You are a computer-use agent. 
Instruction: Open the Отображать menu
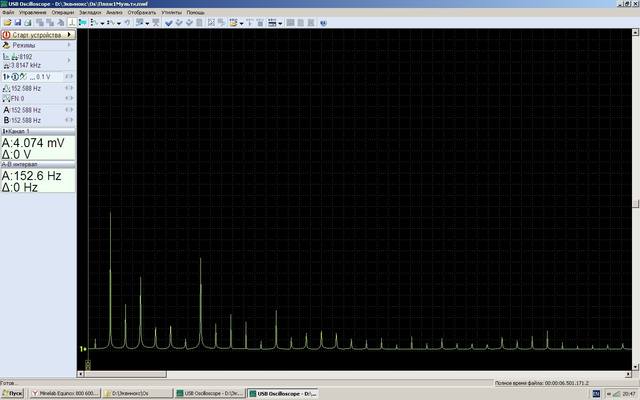(x=142, y=13)
